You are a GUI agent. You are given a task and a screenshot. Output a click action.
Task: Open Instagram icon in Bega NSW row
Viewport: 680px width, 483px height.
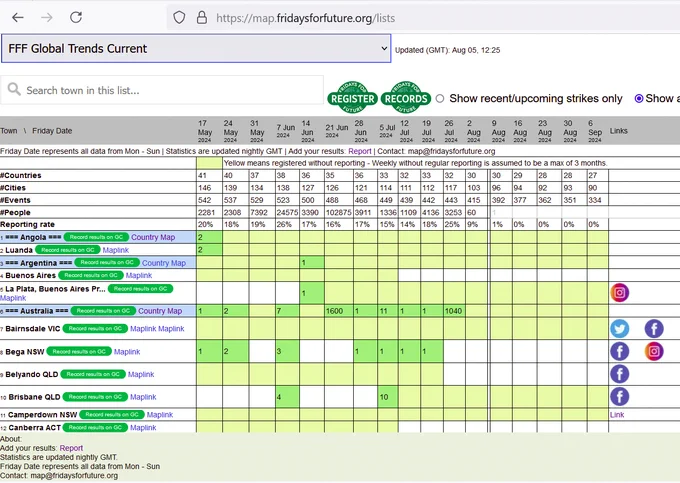tap(654, 351)
